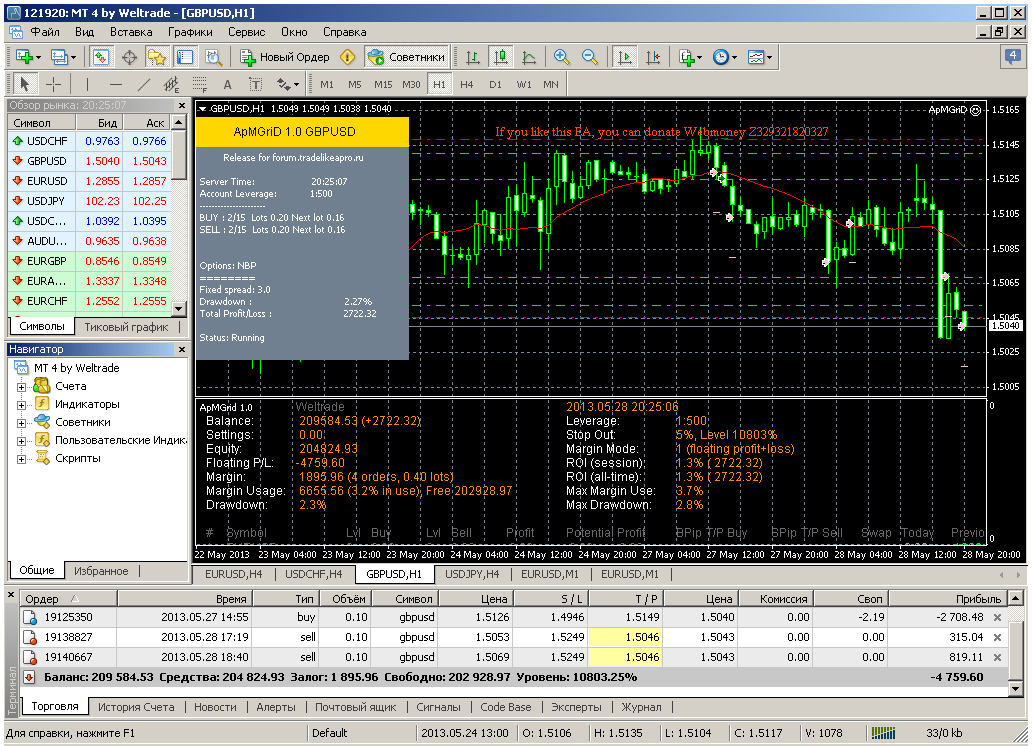The image size is (1032, 746).
Task: Expand the Счета tree node
Action: click(x=21, y=387)
